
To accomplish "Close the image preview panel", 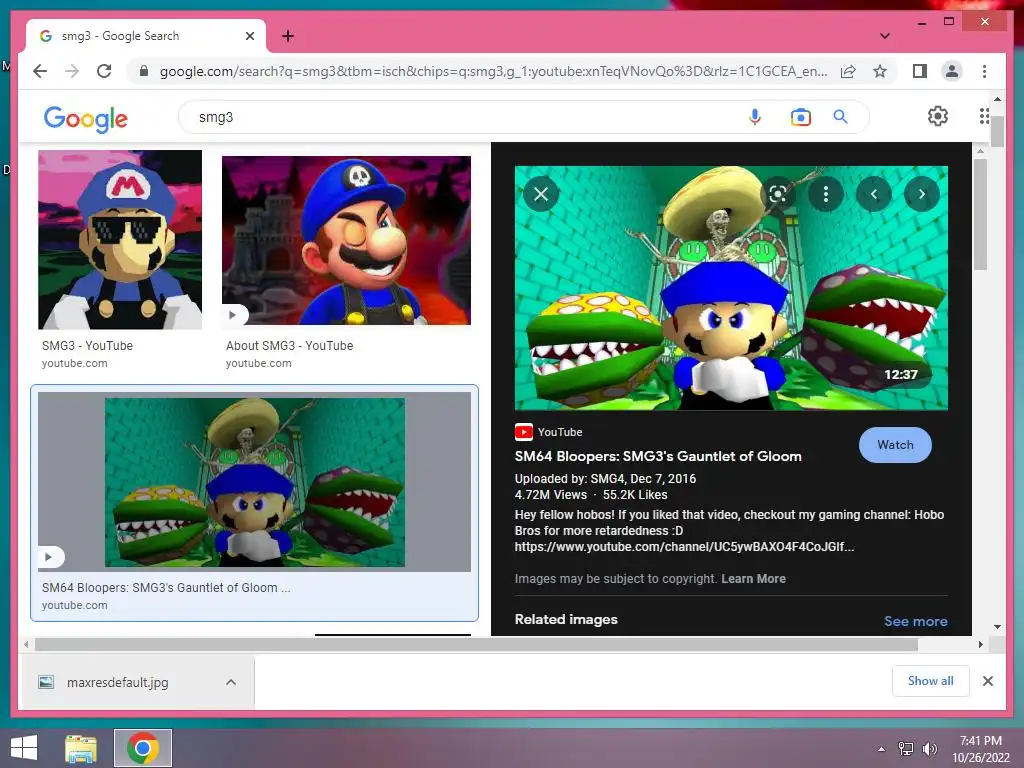I will point(541,194).
